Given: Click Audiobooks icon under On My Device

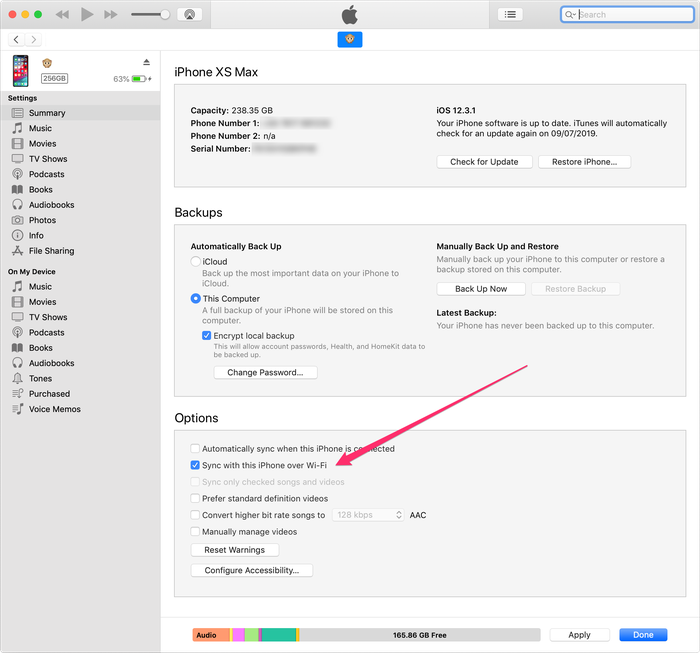Looking at the screenshot, I should 17,363.
